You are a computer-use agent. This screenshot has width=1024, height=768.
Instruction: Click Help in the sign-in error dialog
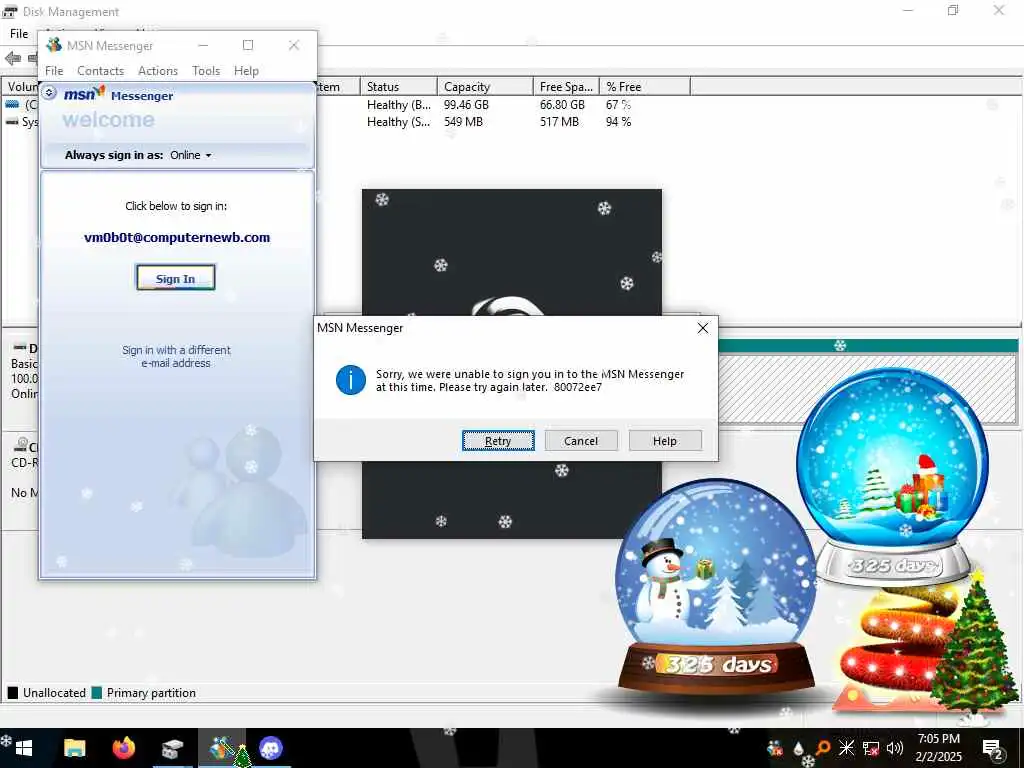coord(665,441)
